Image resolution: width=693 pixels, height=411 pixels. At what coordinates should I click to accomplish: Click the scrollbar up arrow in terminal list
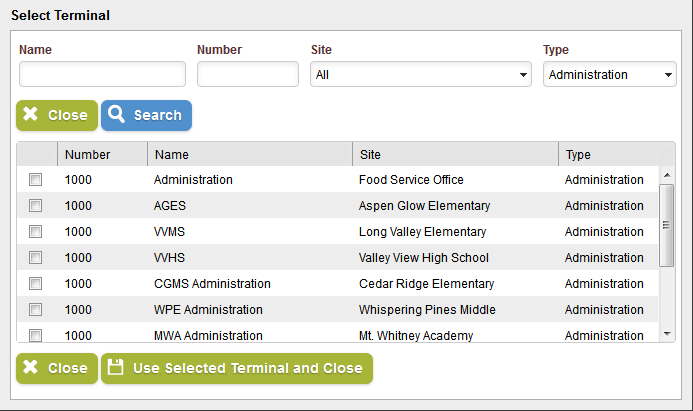click(x=667, y=175)
